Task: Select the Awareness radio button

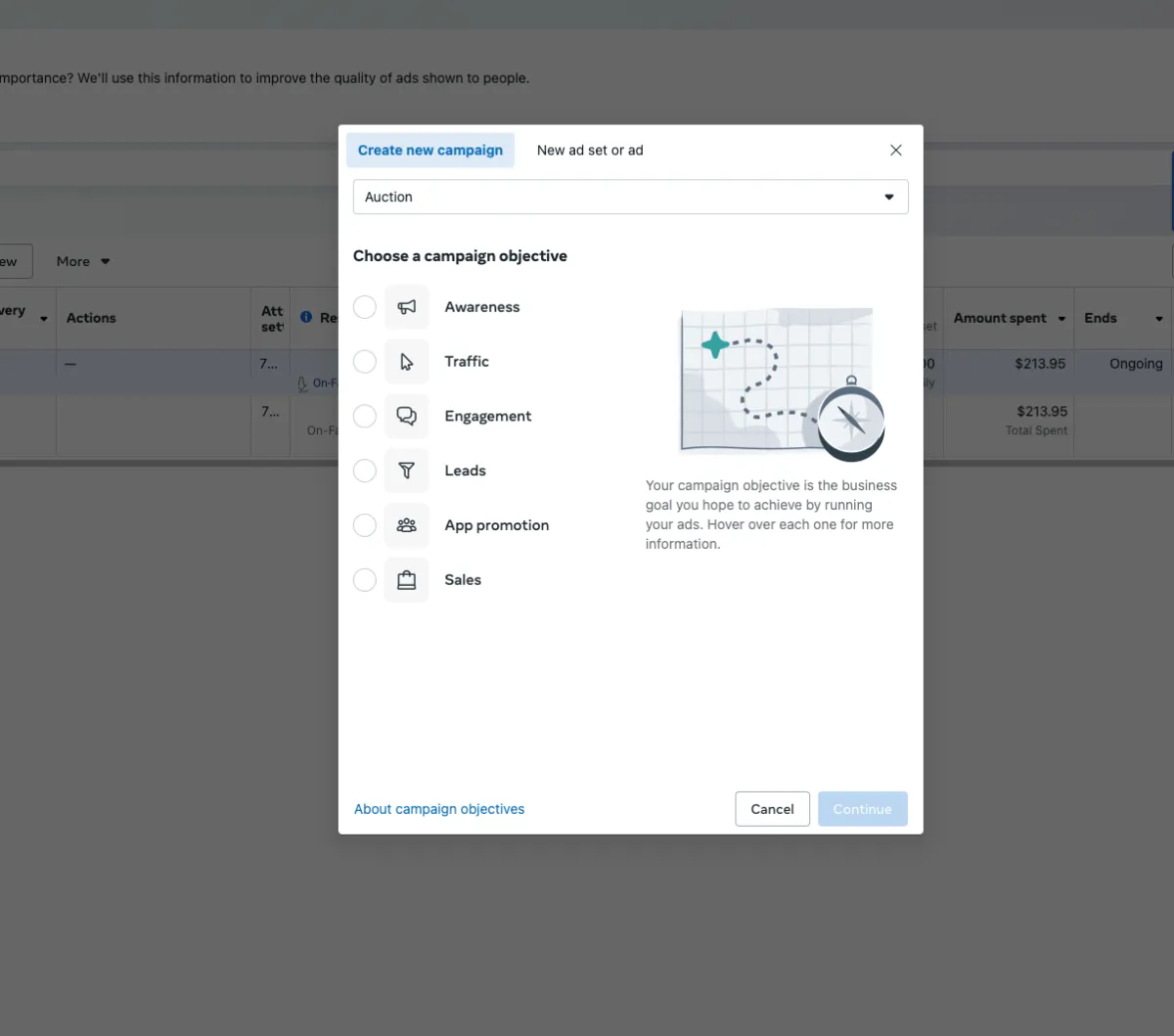Action: tap(365, 307)
